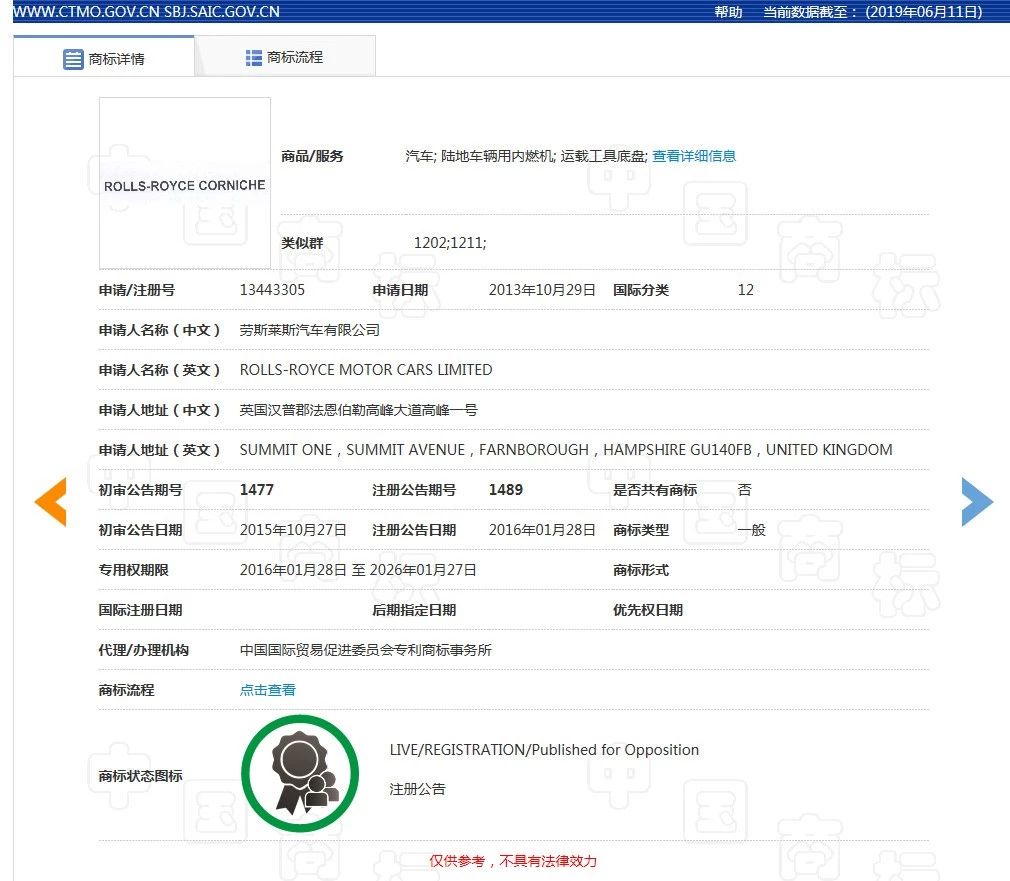Click the 专用权期限 field label
Viewport: 1010px width, 881px height.
[x=133, y=570]
